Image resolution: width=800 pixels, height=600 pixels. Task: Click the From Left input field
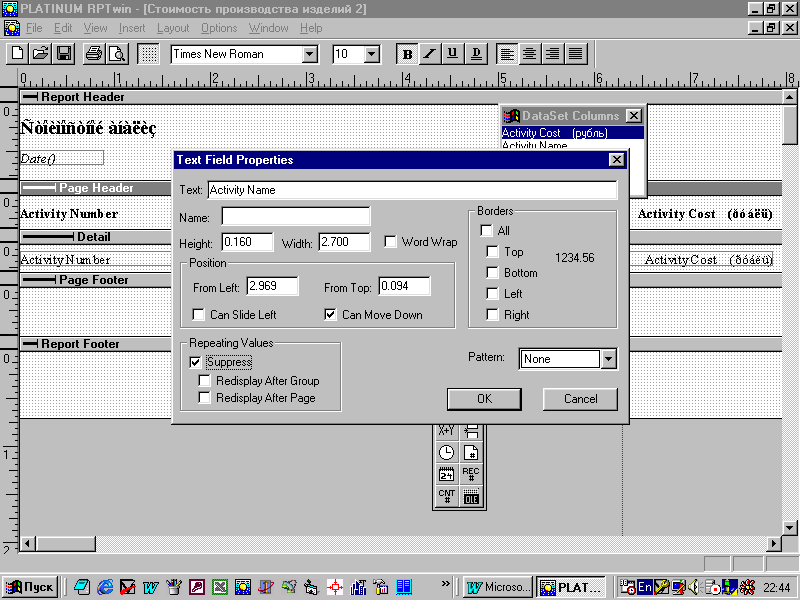272,287
